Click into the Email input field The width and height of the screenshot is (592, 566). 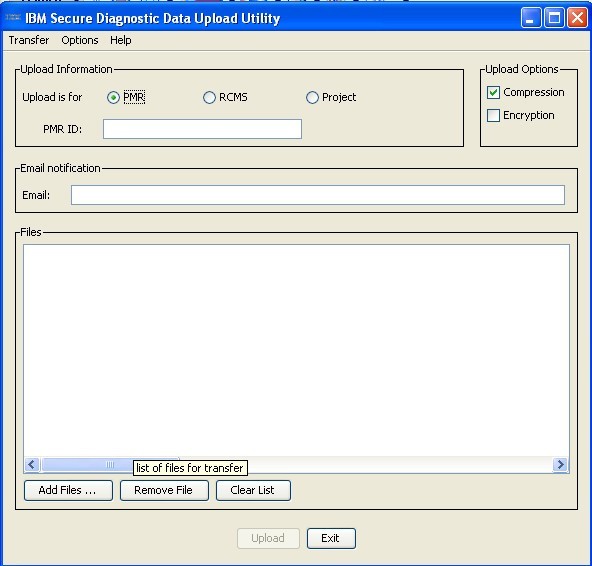[318, 195]
